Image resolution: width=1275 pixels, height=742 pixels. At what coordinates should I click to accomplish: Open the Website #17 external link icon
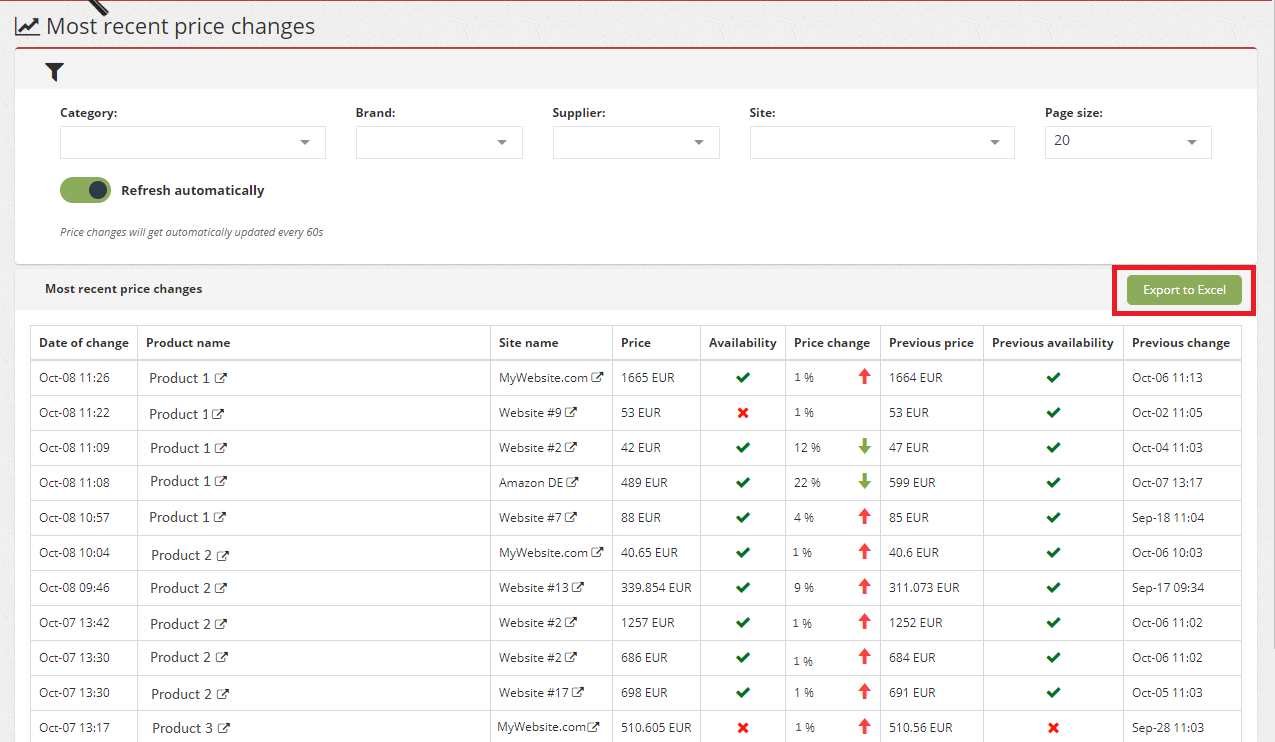578,692
